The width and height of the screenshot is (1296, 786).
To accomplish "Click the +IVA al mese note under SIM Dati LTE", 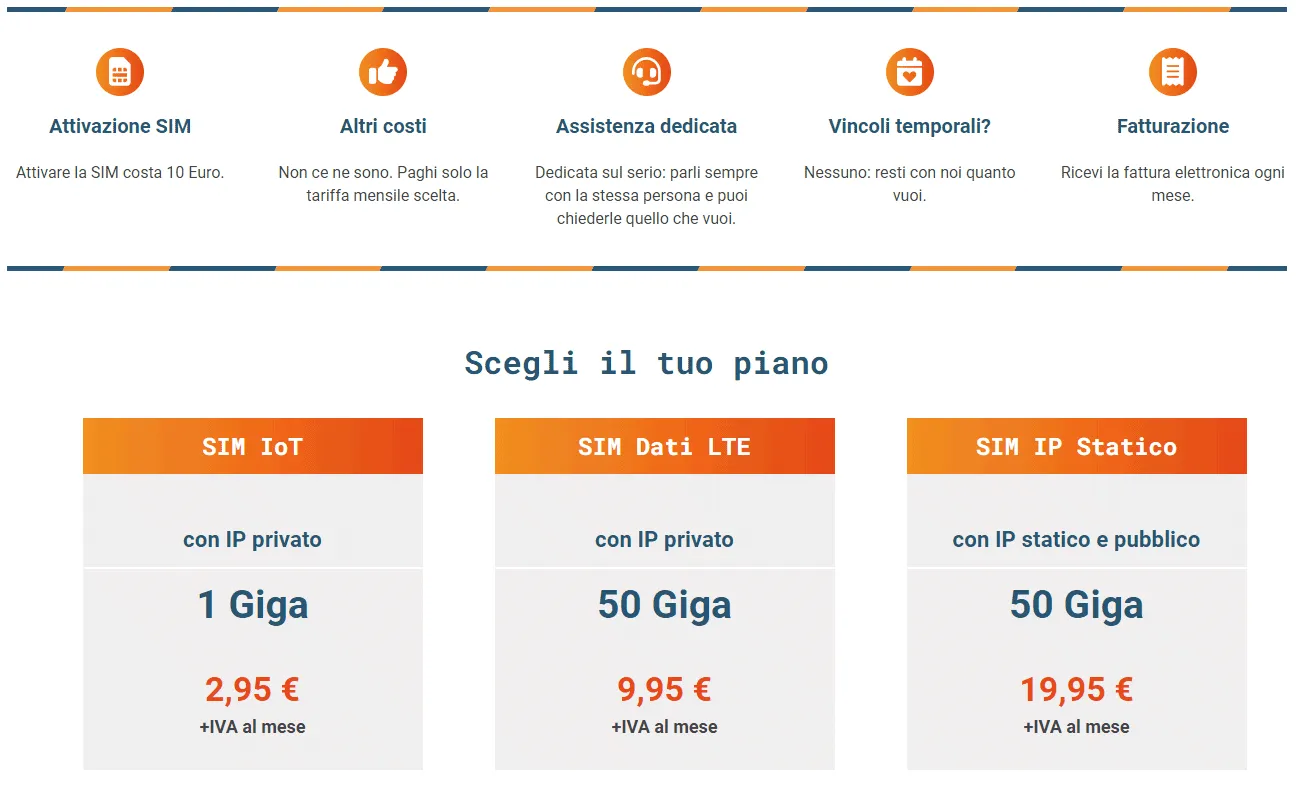I will 664,727.
